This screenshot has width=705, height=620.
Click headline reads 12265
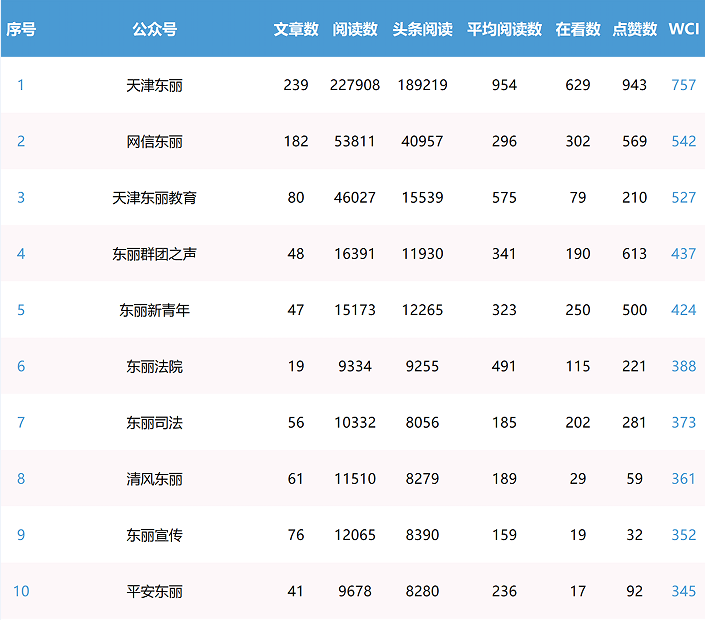coord(422,310)
